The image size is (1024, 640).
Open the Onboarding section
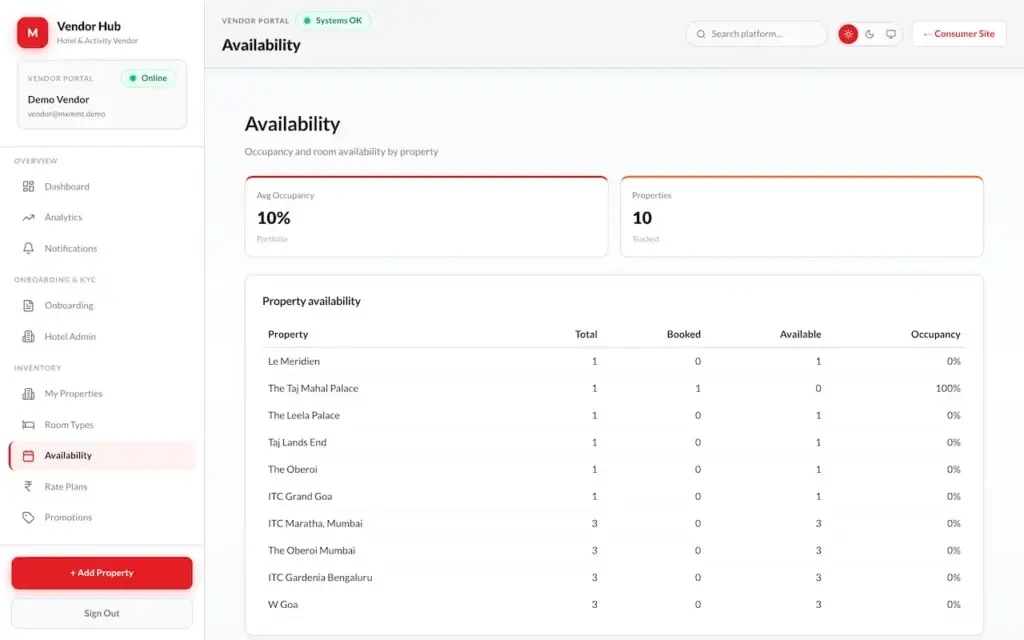click(x=102, y=306)
